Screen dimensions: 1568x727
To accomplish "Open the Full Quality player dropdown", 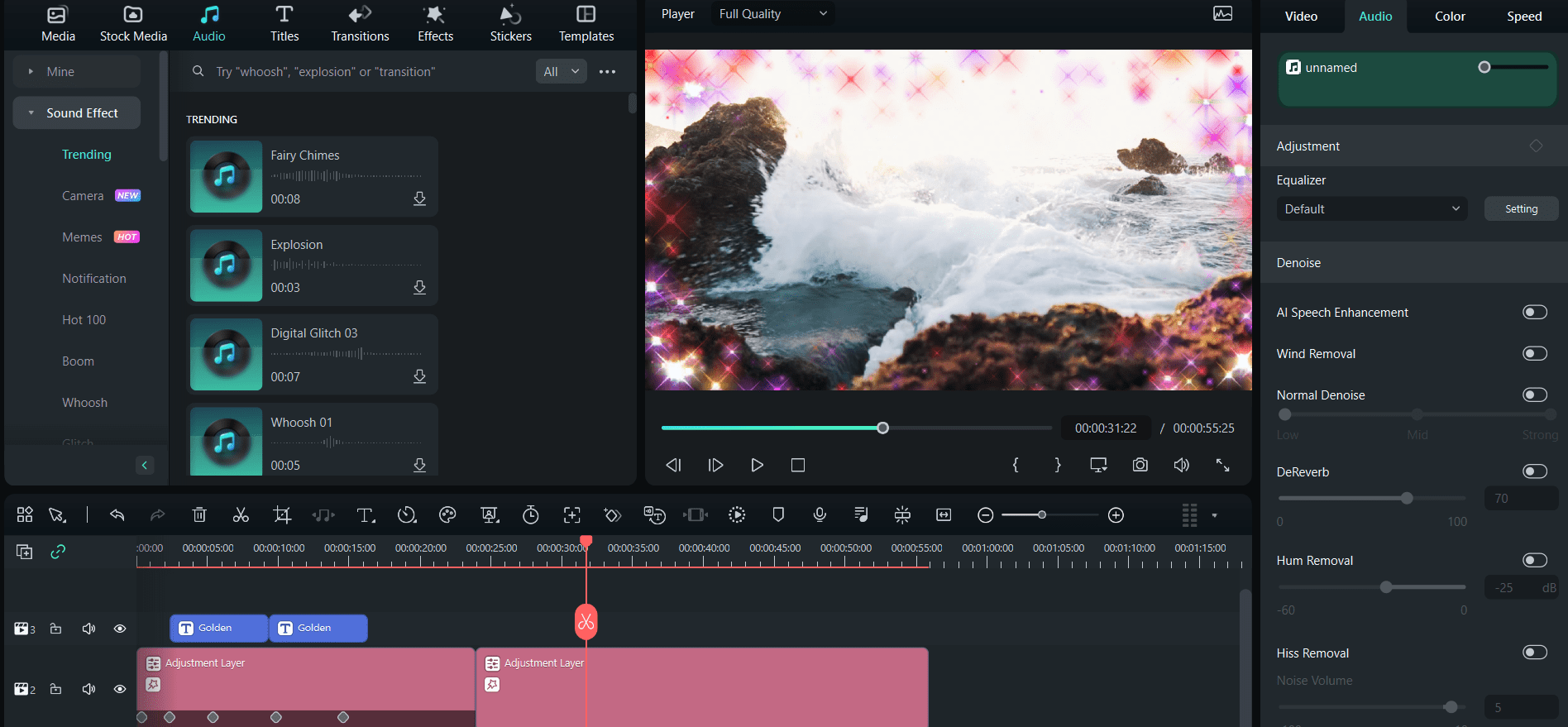I will (772, 14).
